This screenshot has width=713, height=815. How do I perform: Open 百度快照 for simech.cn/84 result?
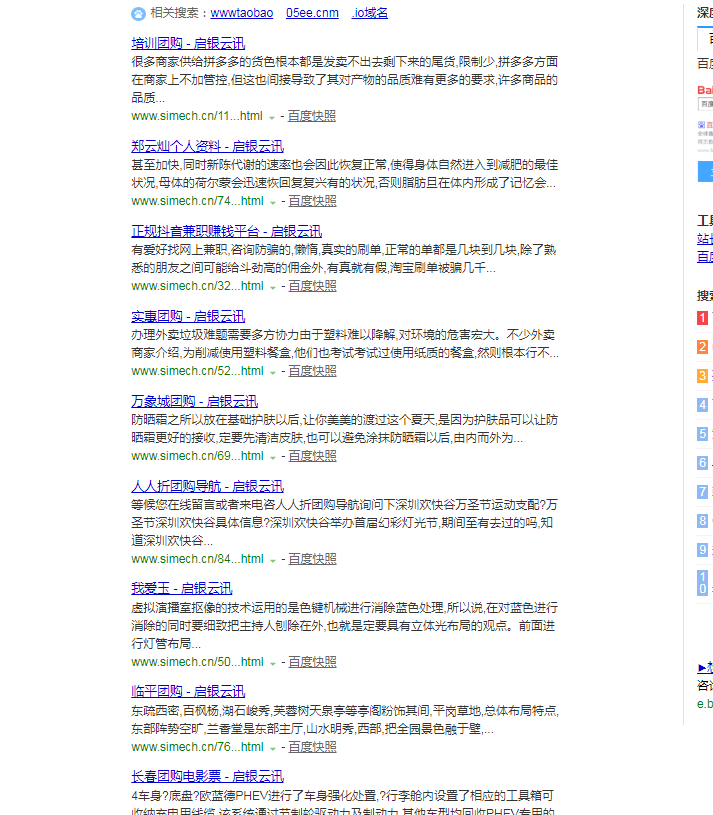pyautogui.click(x=312, y=559)
